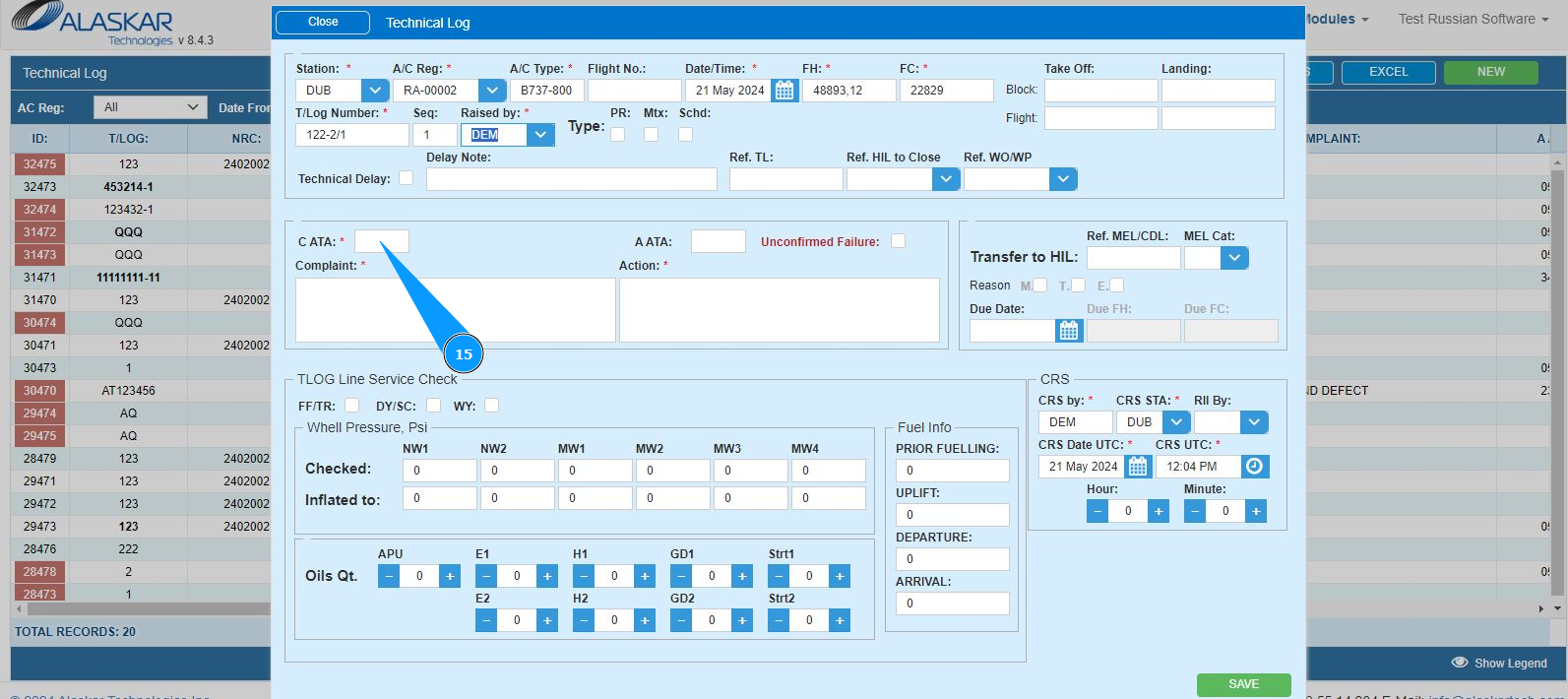
Task: Export the list to EXCEL
Action: coord(1388,72)
